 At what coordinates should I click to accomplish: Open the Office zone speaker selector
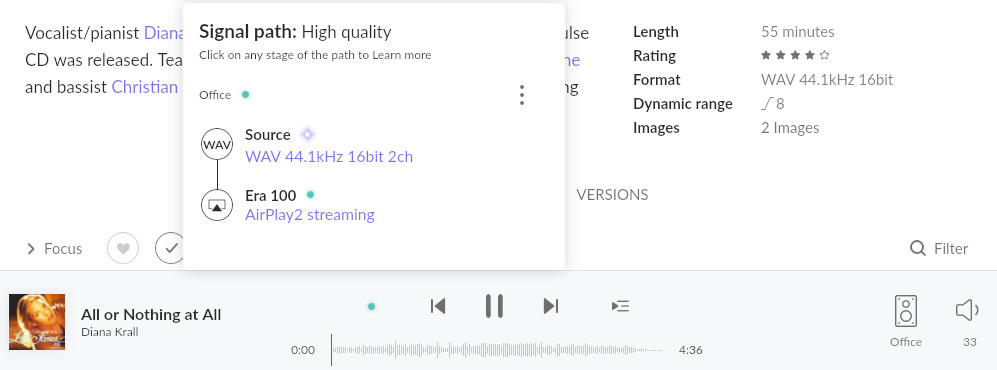(x=905, y=312)
